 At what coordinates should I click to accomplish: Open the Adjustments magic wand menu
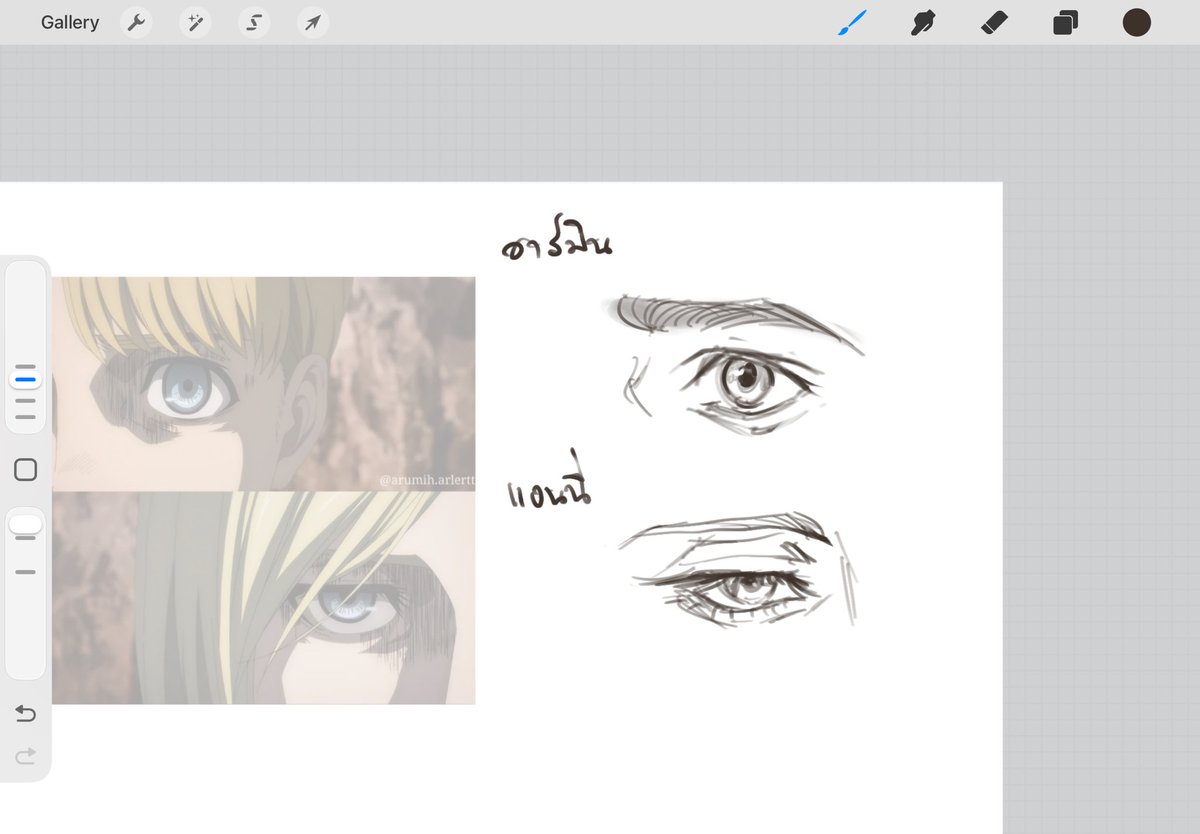pos(195,22)
